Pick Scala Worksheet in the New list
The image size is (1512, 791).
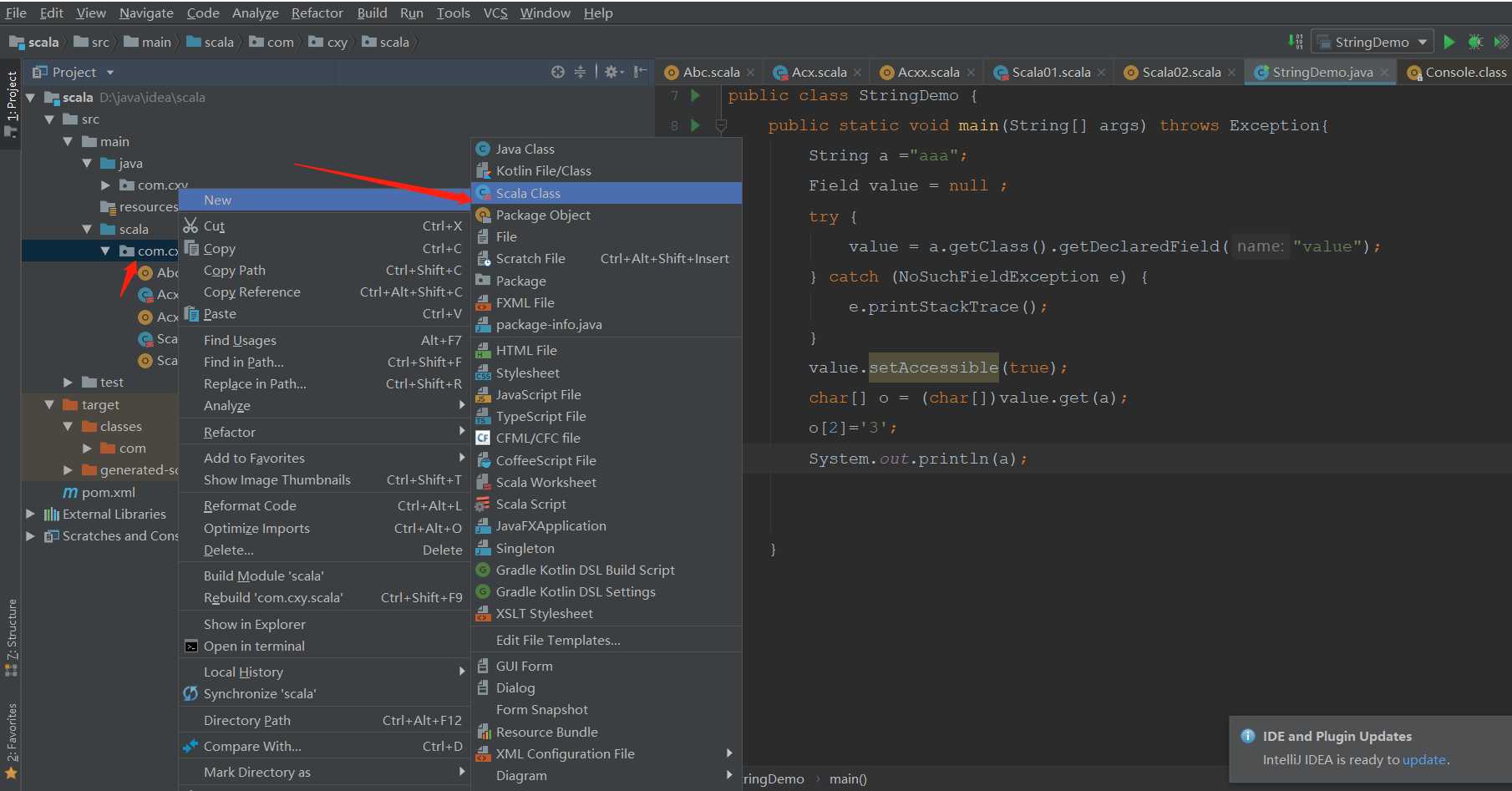click(606, 482)
